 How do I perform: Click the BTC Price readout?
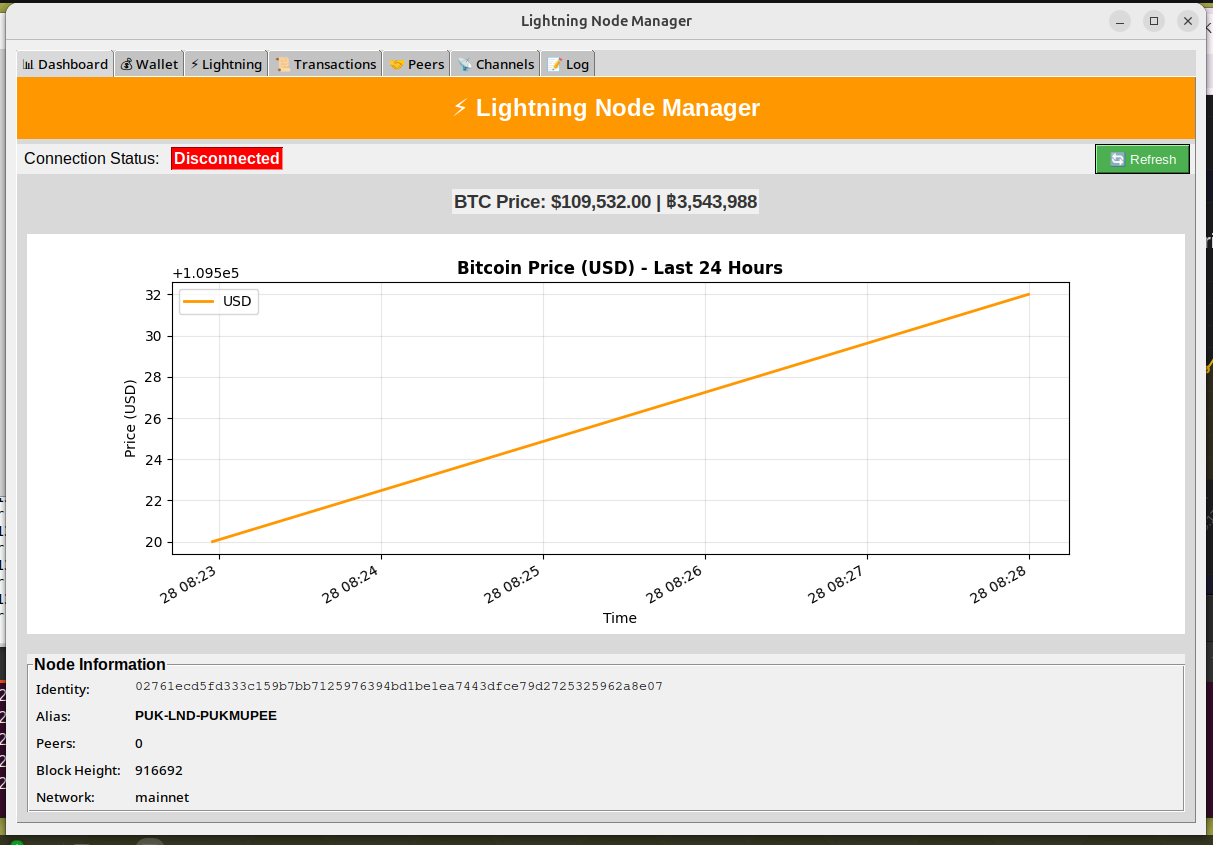tap(605, 202)
